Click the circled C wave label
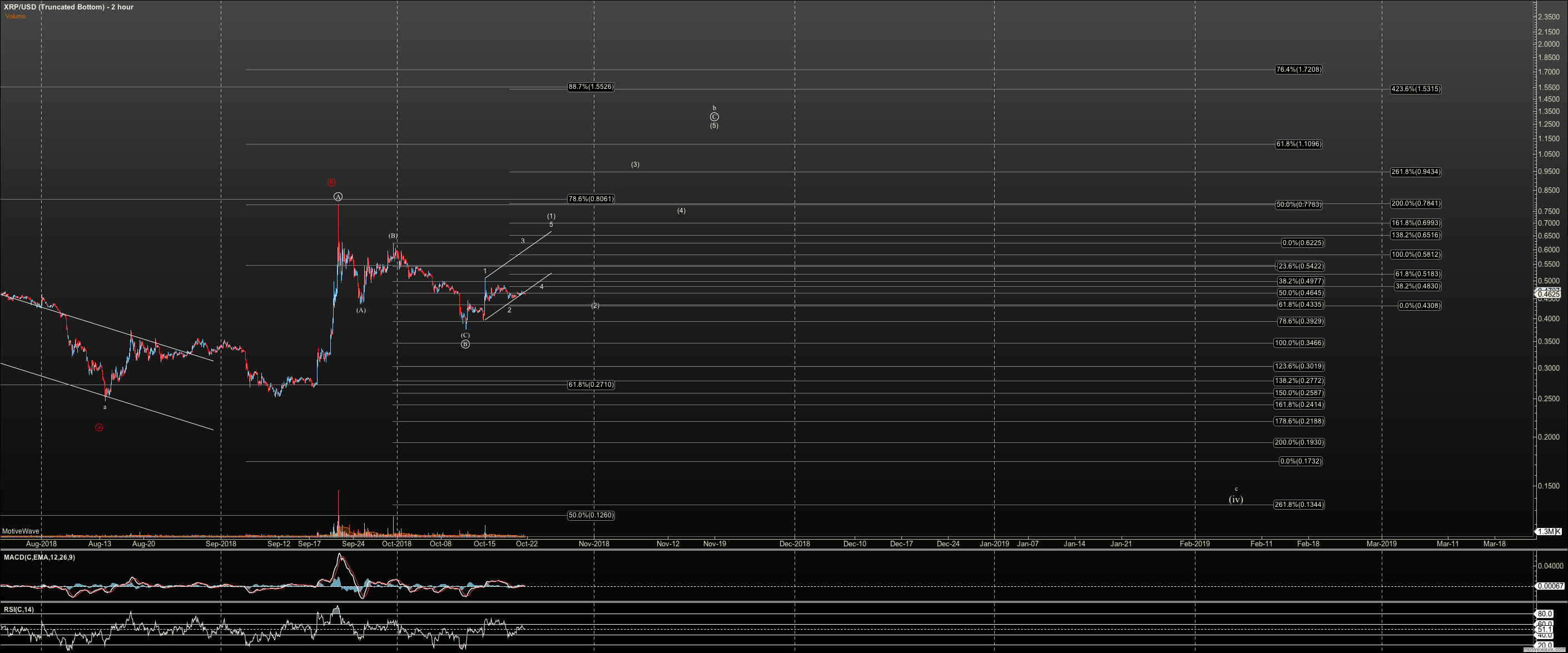The width and height of the screenshot is (1568, 653). tap(714, 117)
